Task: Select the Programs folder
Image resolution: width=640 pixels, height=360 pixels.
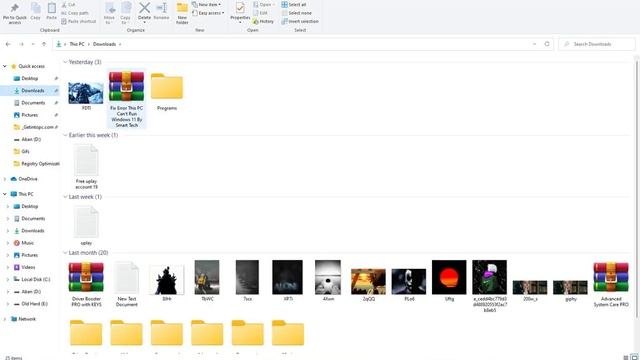Action: pyautogui.click(x=167, y=91)
